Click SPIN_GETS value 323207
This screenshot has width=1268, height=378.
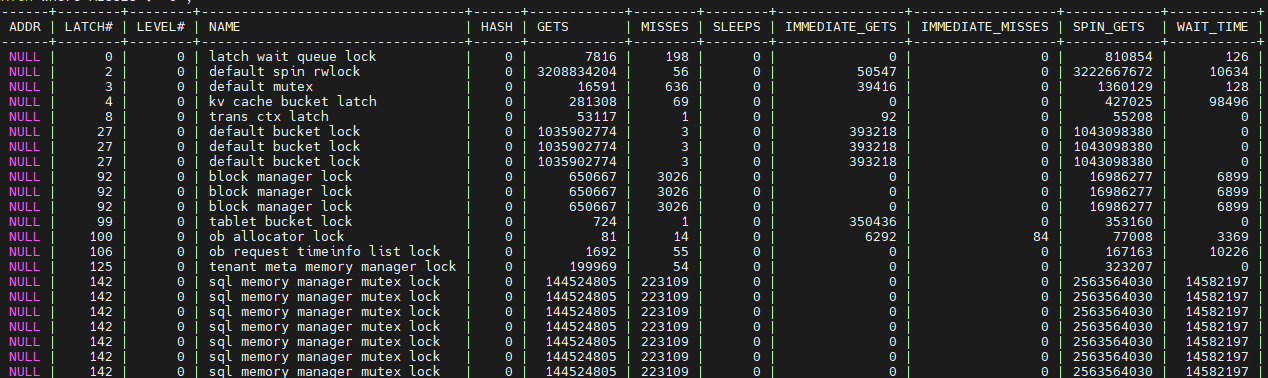coord(1129,266)
